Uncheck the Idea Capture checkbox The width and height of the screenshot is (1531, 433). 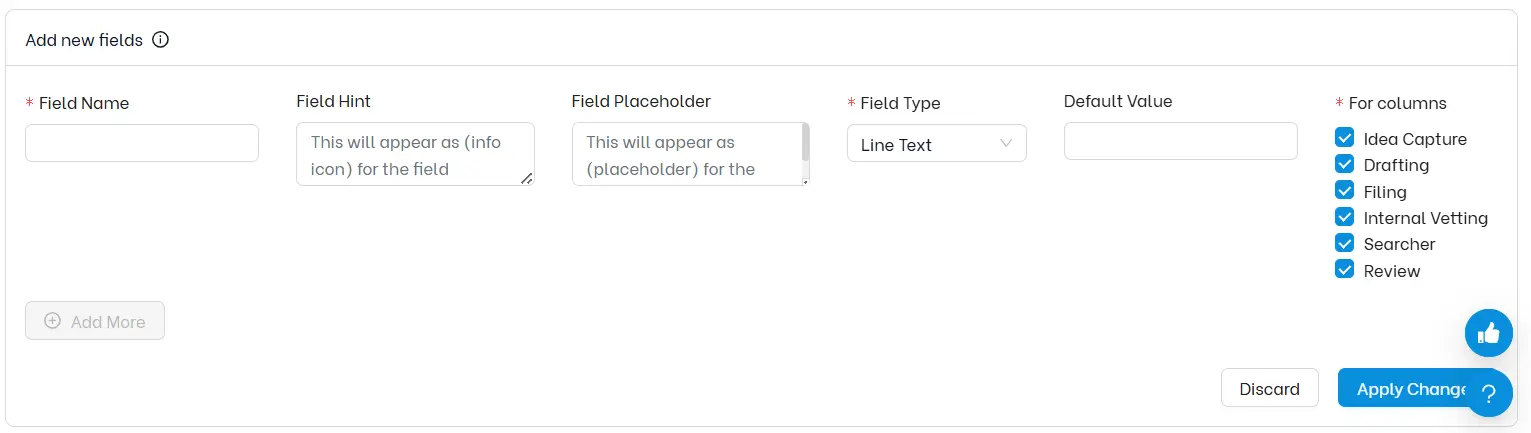point(1344,138)
